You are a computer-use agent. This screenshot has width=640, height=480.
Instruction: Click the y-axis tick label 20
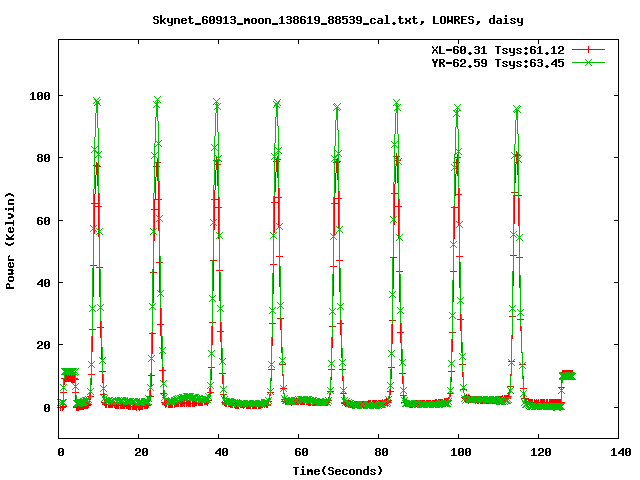point(43,345)
